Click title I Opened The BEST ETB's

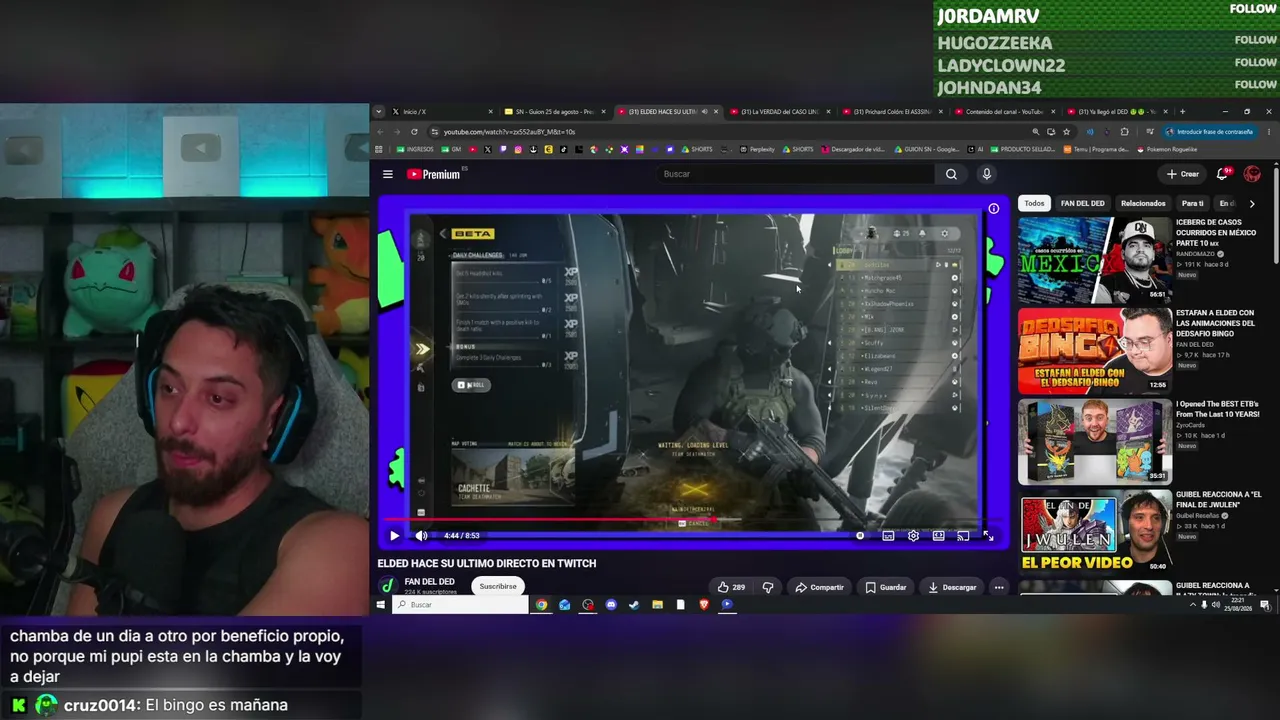pyautogui.click(x=1218, y=409)
